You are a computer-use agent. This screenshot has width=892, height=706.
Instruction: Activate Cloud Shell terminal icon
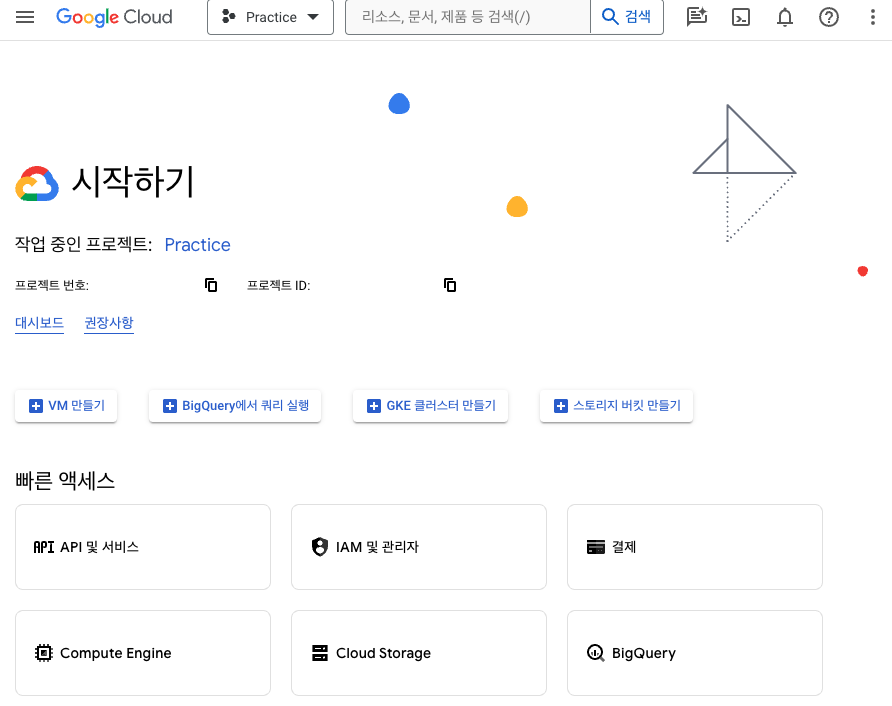(741, 17)
